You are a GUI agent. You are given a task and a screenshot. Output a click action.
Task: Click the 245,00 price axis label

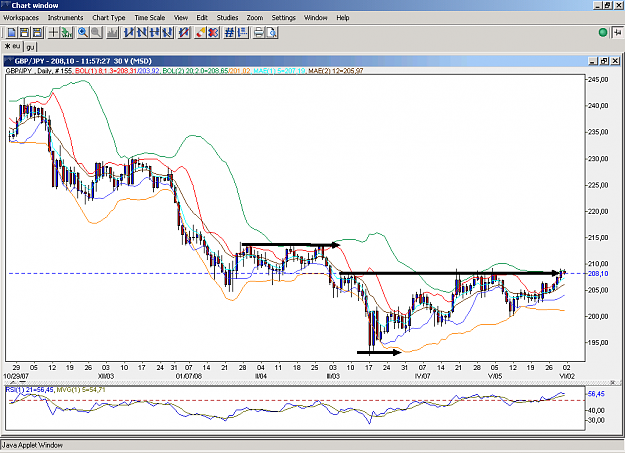pyautogui.click(x=598, y=79)
